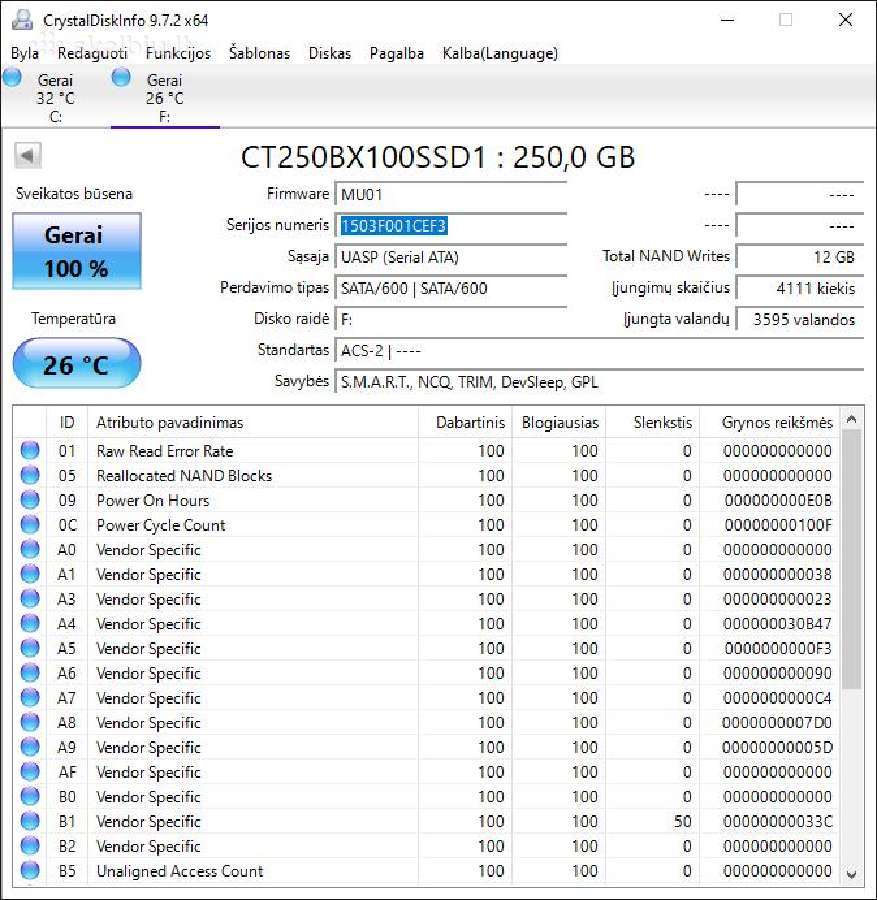The width and height of the screenshot is (877, 900).
Task: Open the Redaguoti menu
Action: tap(92, 53)
